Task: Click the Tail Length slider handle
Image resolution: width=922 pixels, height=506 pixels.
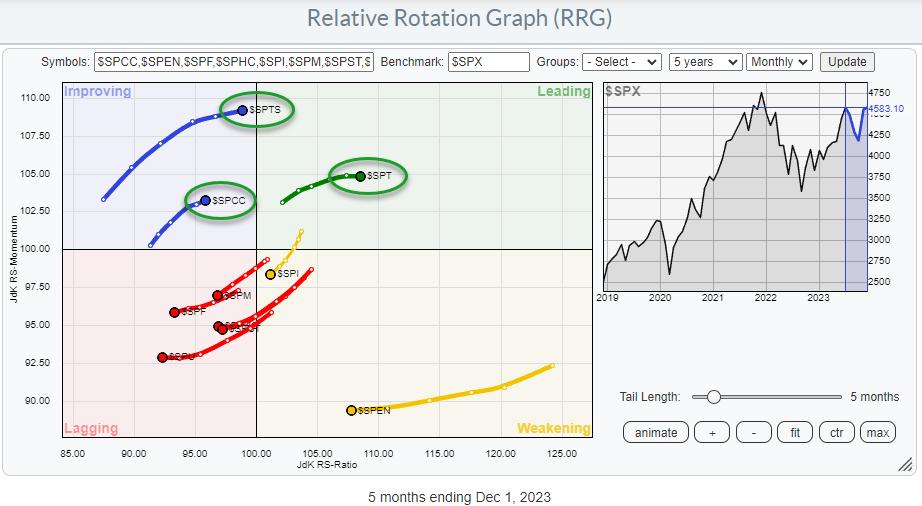Action: [x=713, y=397]
